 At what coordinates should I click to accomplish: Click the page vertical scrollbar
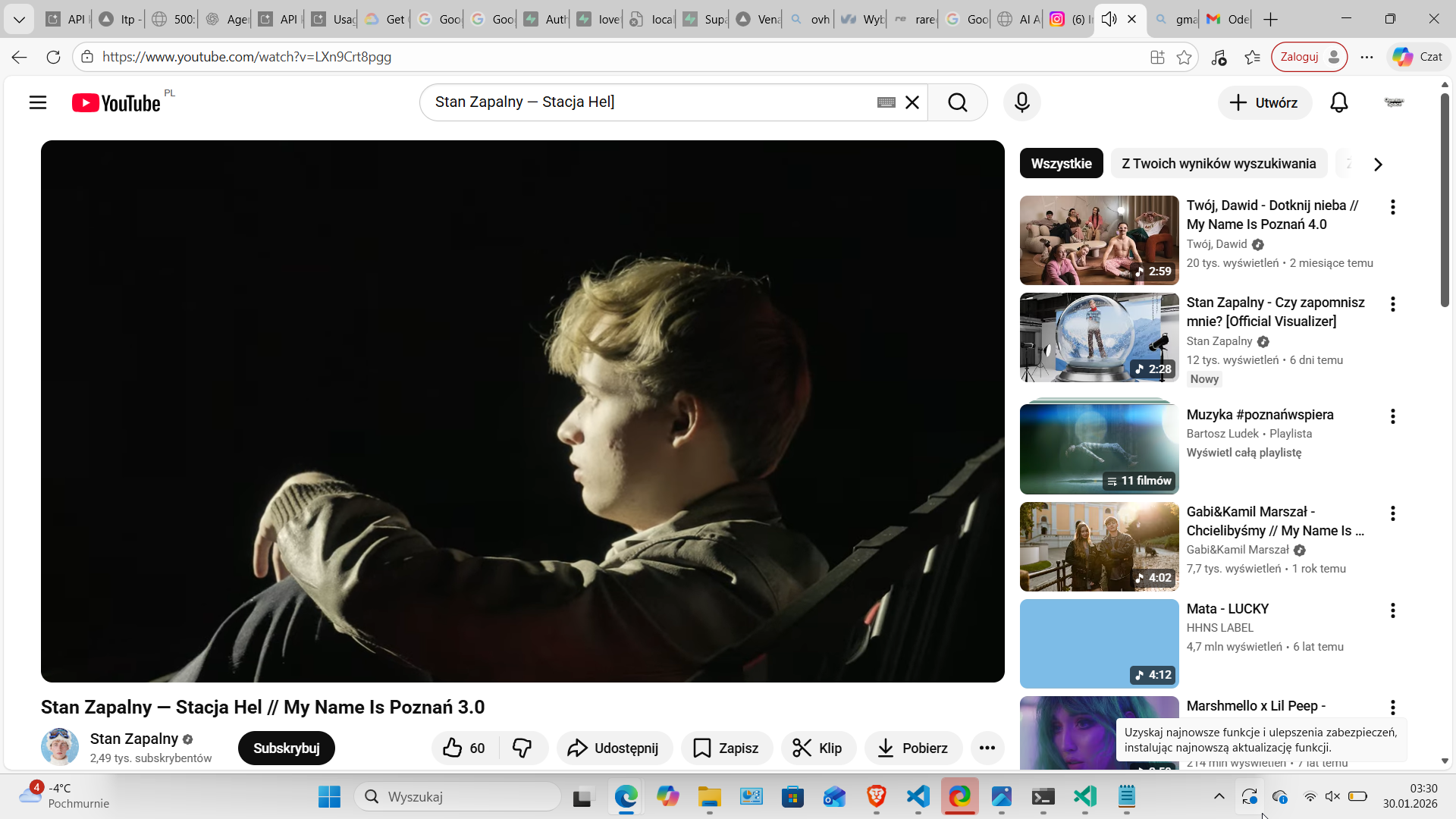(x=1444, y=200)
